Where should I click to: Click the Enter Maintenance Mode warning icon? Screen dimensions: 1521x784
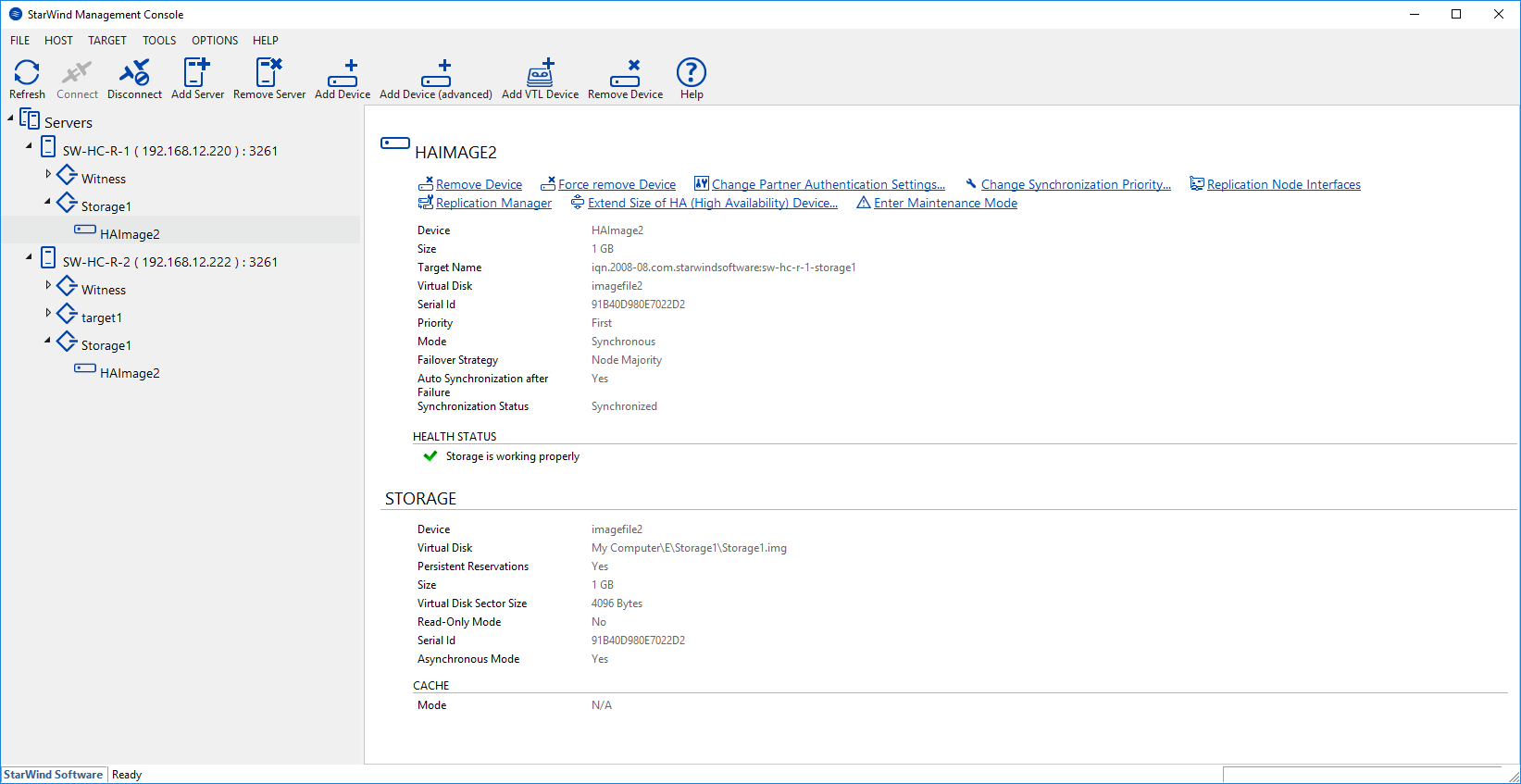click(x=864, y=203)
